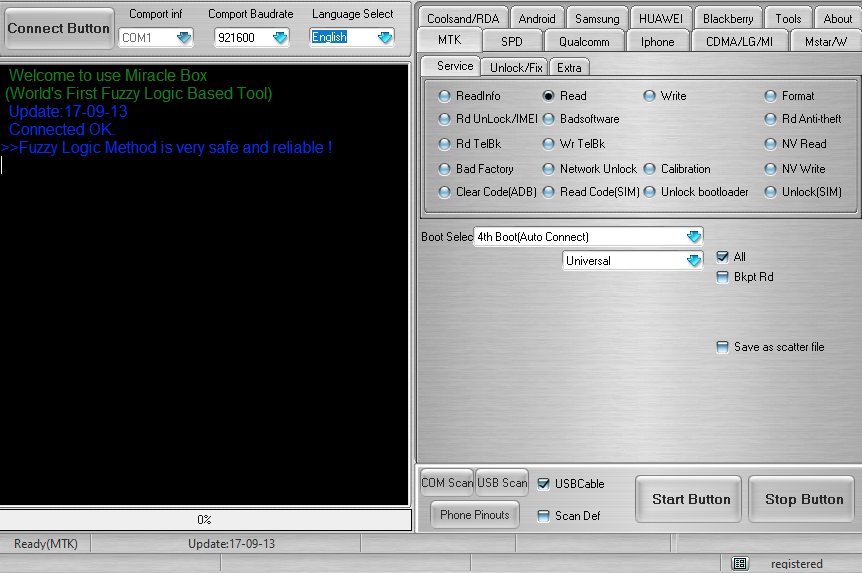Switch to the Samsung tab
The width and height of the screenshot is (862, 573).
(597, 18)
